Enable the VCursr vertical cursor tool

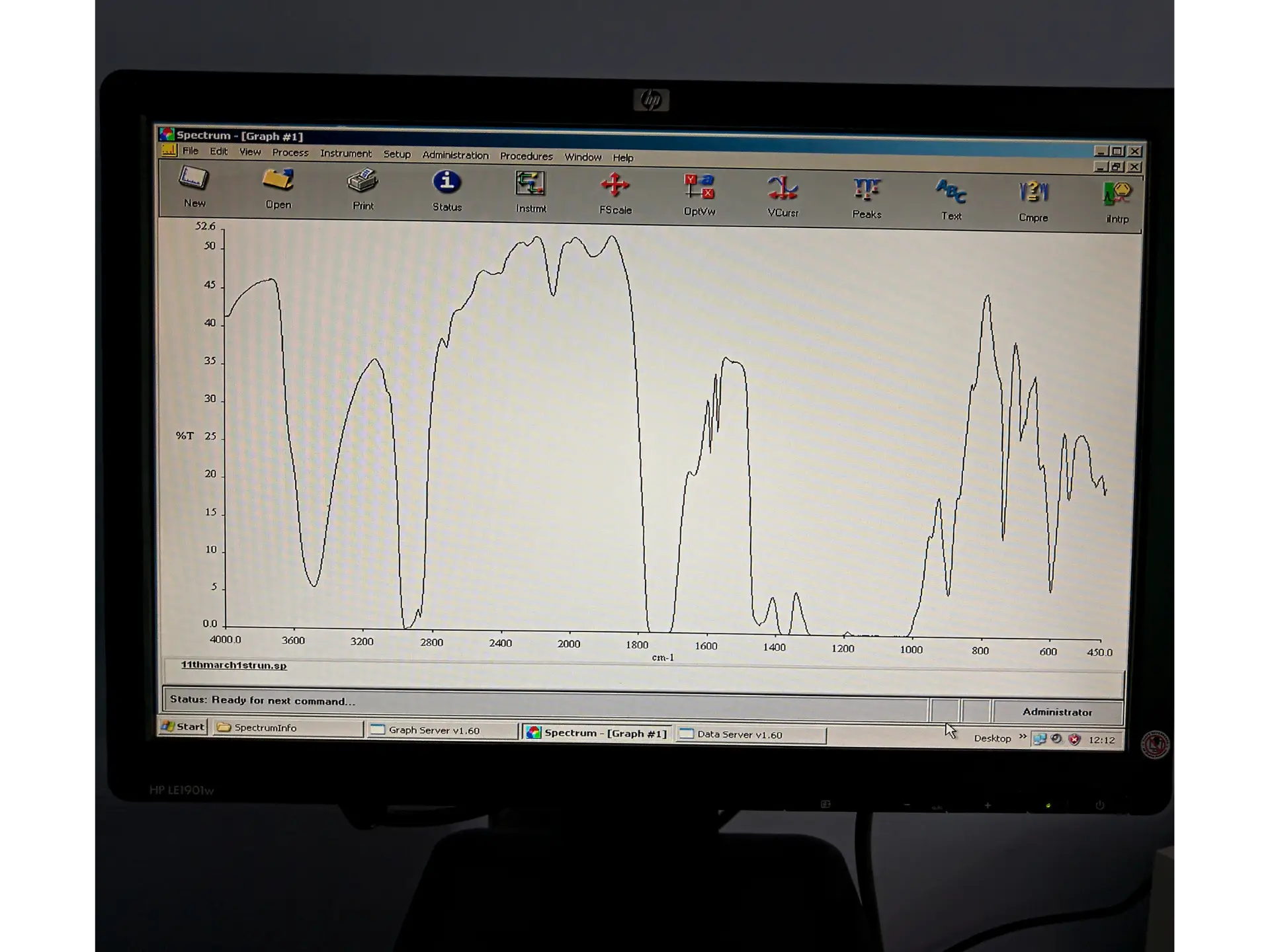(783, 190)
